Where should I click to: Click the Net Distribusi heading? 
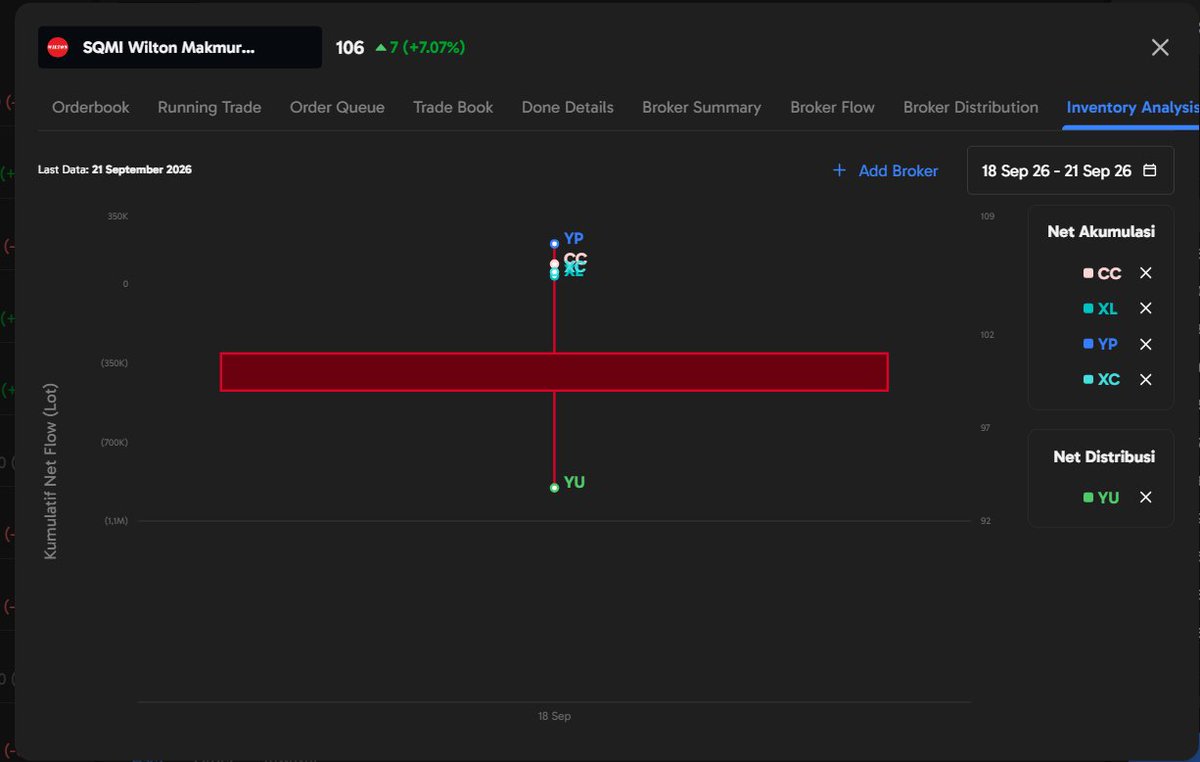[x=1104, y=456]
